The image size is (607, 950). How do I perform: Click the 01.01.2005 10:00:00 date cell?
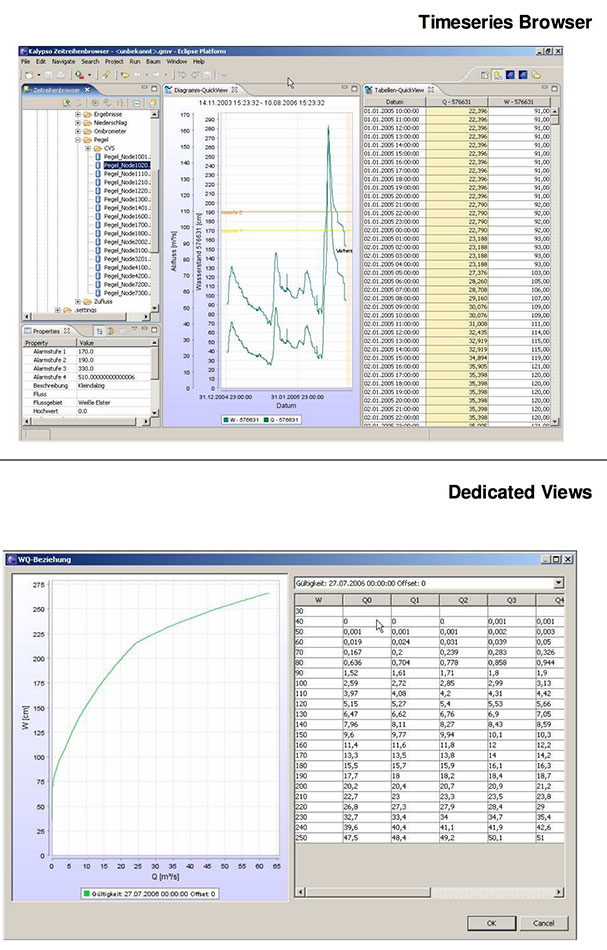394,111
